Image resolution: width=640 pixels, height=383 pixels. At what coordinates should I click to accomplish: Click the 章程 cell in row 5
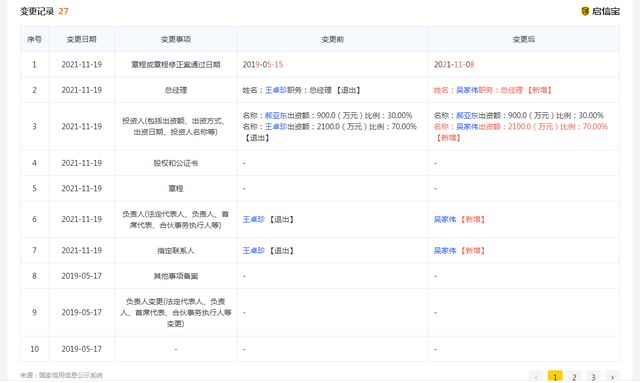pyautogui.click(x=176, y=189)
